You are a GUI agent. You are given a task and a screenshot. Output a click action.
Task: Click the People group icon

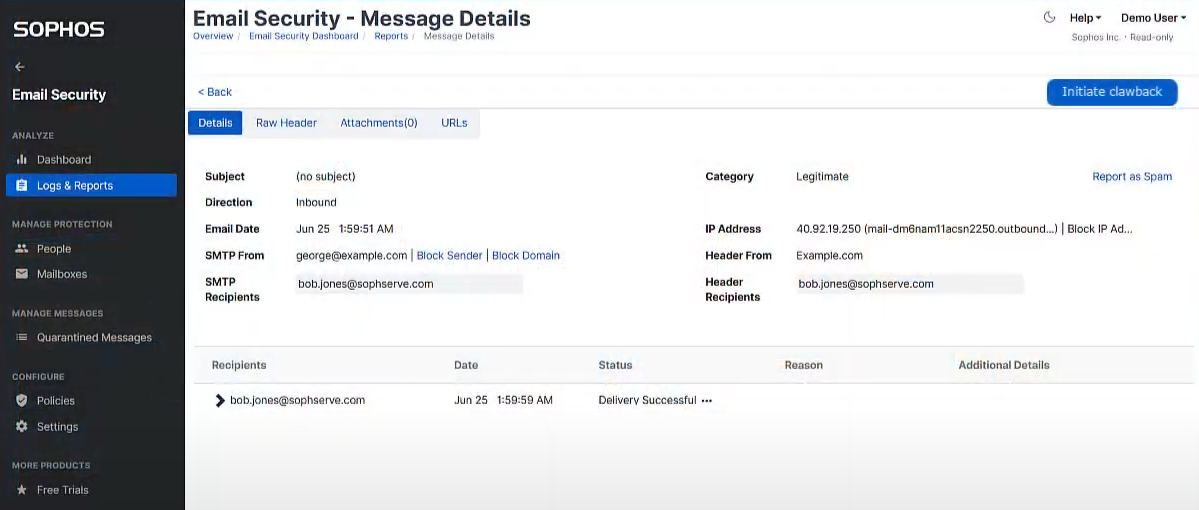[x=21, y=249]
